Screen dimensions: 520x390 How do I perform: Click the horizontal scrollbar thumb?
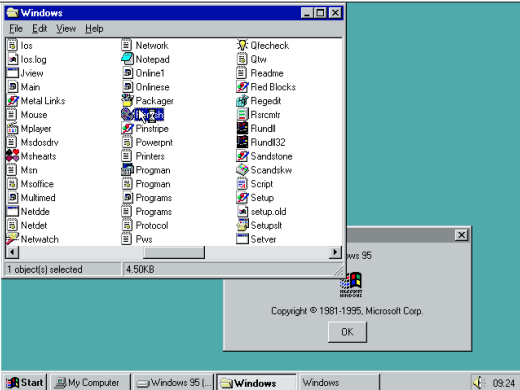174,252
